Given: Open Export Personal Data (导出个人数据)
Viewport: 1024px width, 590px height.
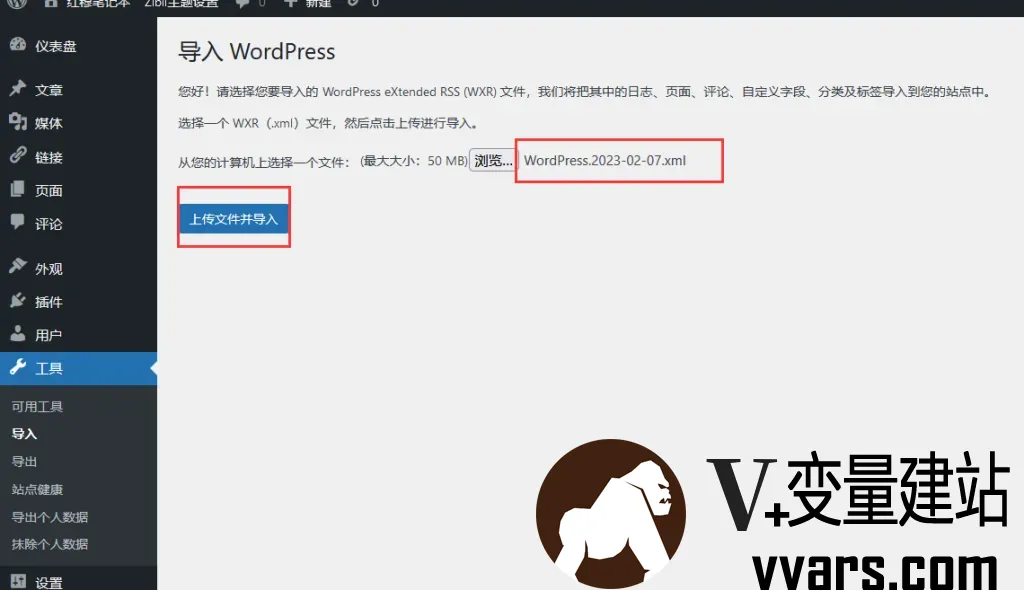Looking at the screenshot, I should coord(49,517).
